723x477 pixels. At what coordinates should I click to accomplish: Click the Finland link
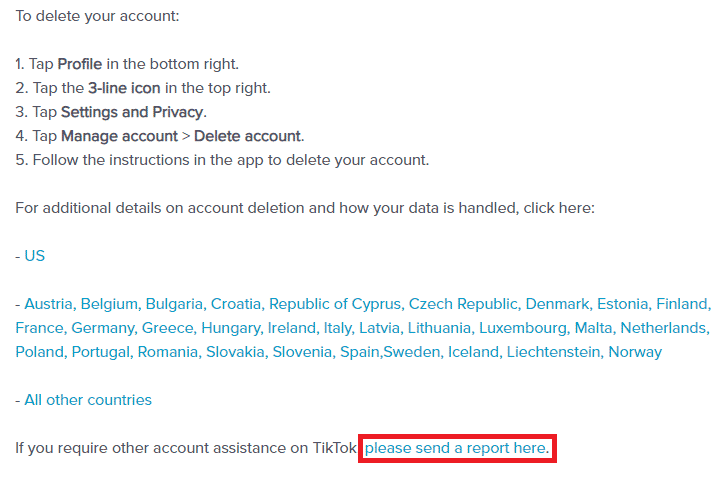[x=682, y=304]
